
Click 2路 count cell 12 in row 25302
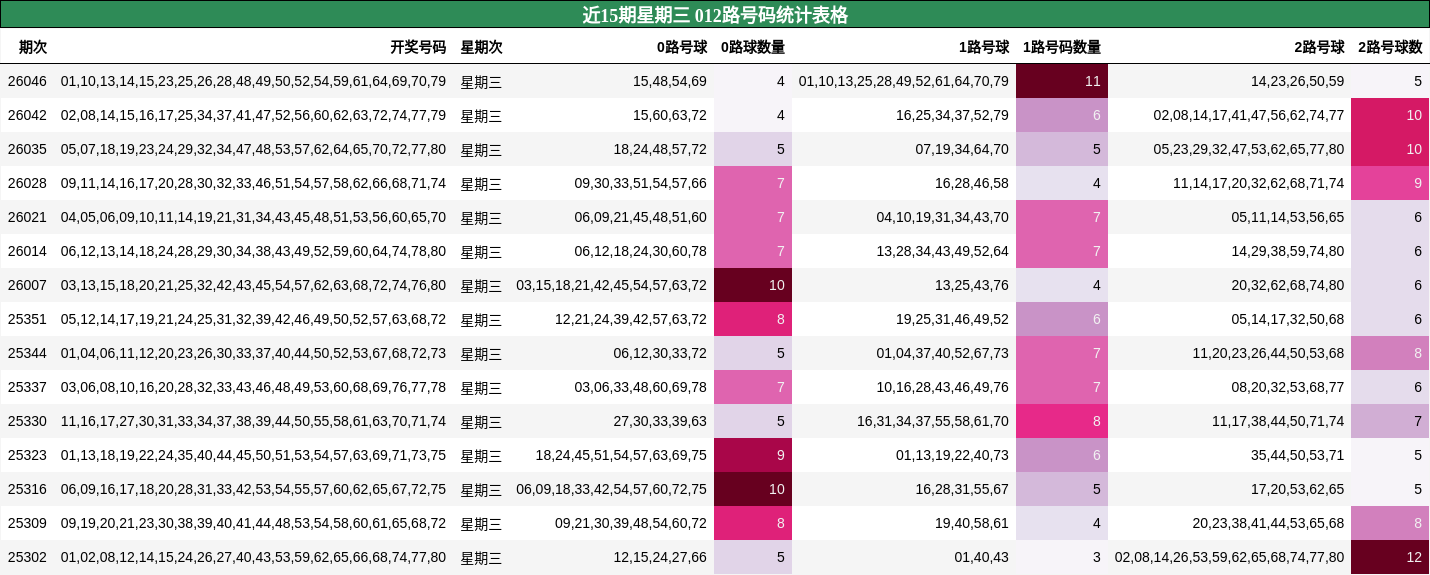pyautogui.click(x=1390, y=557)
